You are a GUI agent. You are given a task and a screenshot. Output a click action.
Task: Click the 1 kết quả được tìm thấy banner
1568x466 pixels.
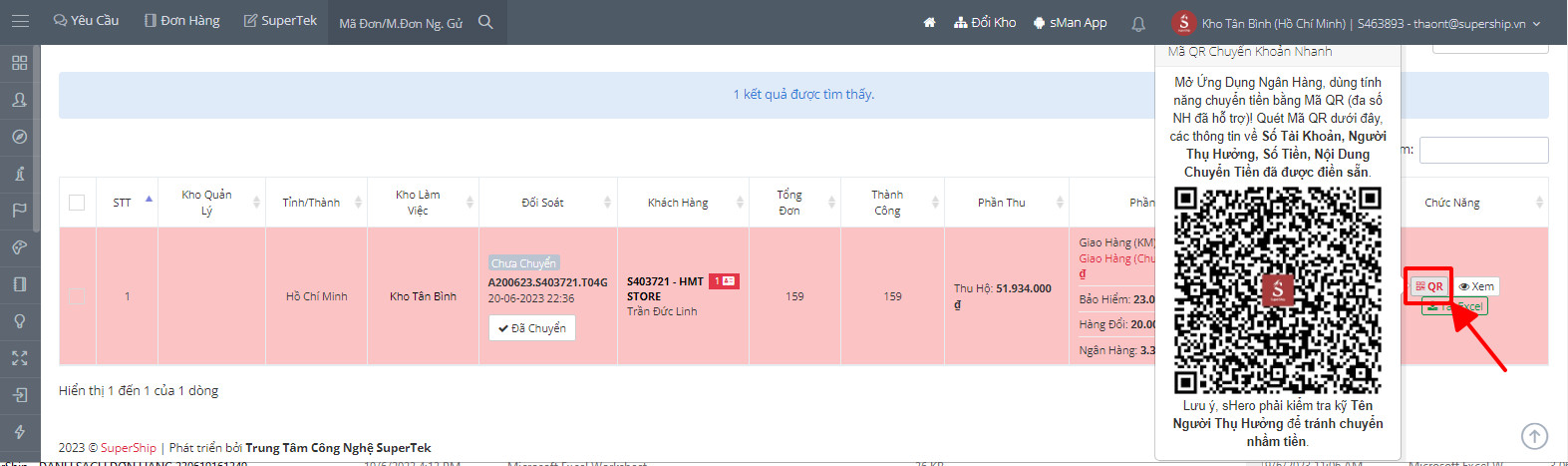(803, 95)
